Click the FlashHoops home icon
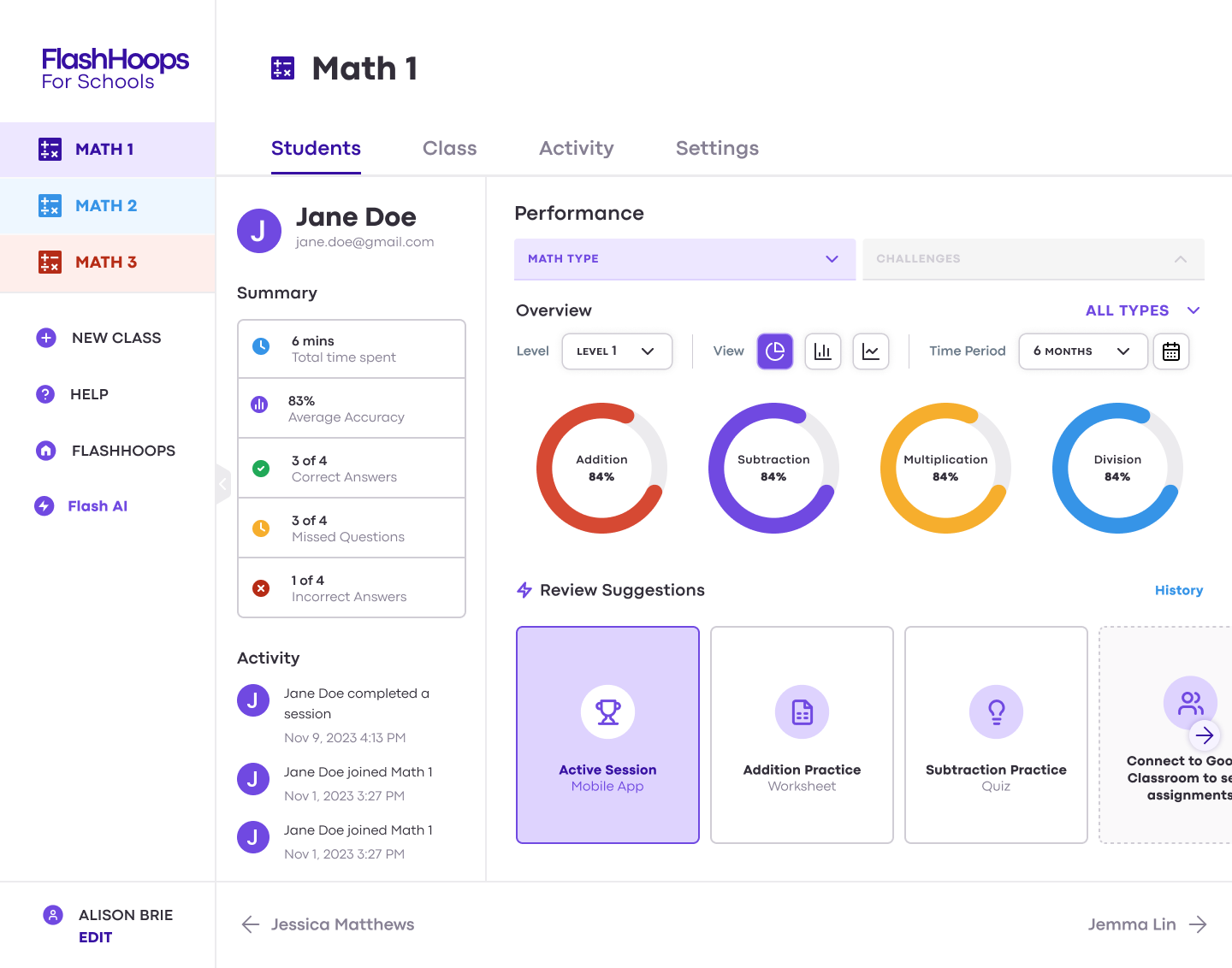 [x=46, y=451]
